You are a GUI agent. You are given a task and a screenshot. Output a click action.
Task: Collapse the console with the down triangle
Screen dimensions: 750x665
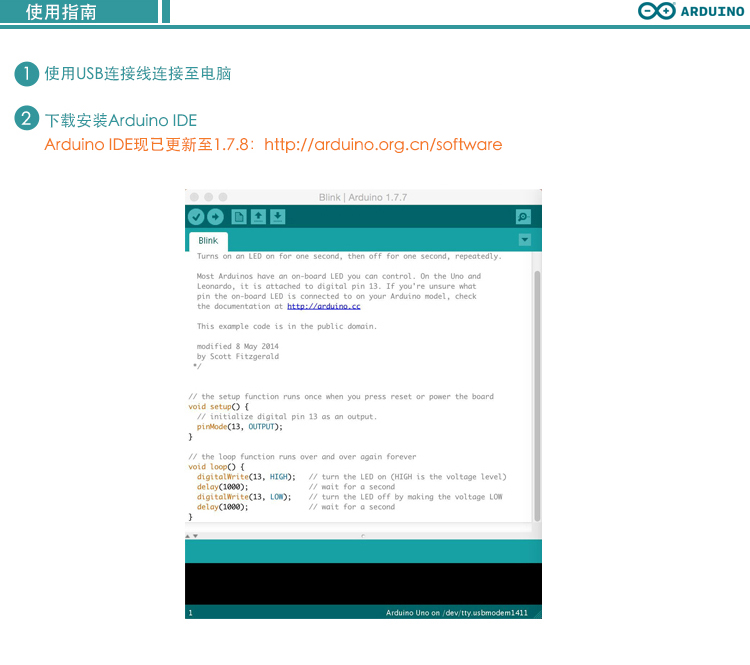click(195, 536)
